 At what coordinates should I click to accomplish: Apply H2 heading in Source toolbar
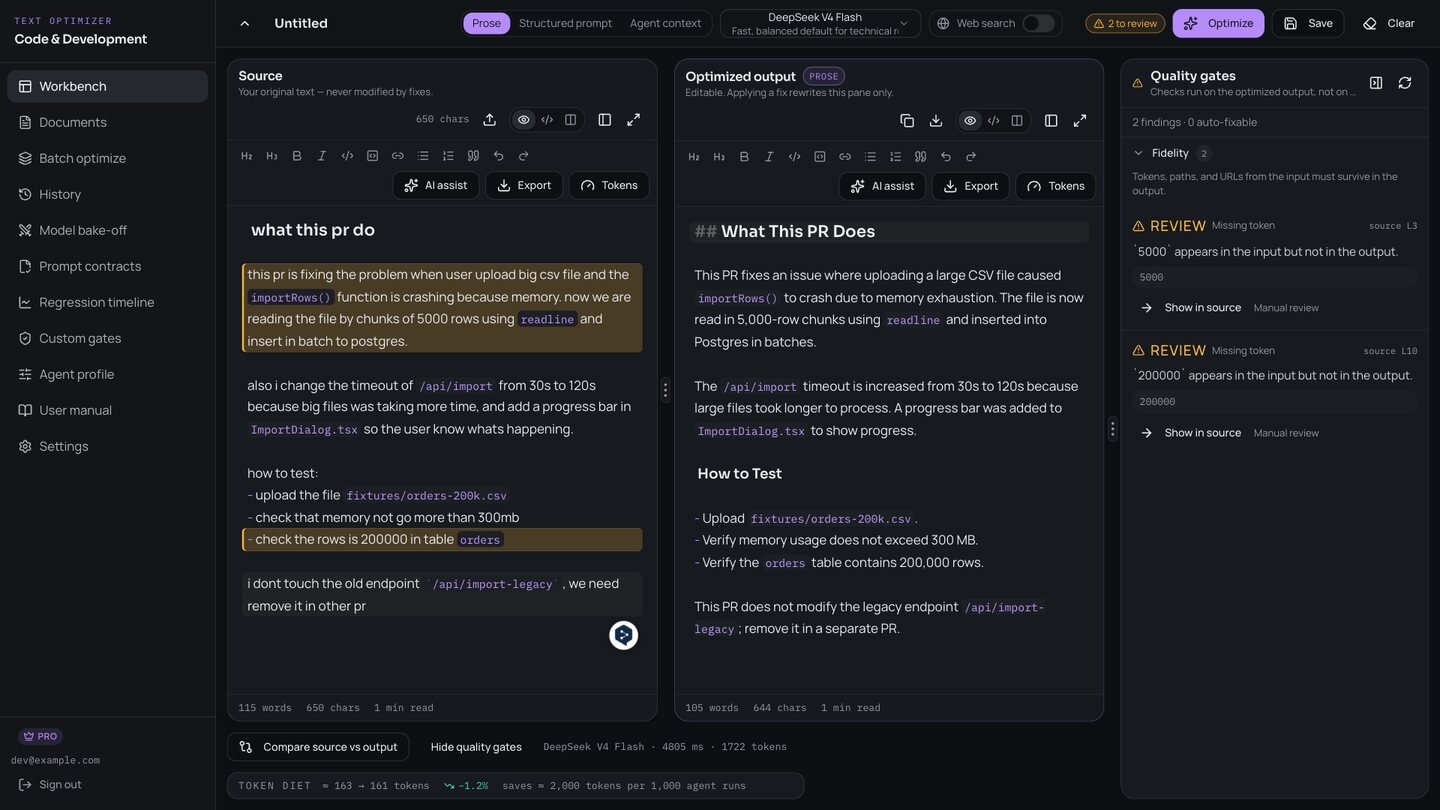click(247, 156)
